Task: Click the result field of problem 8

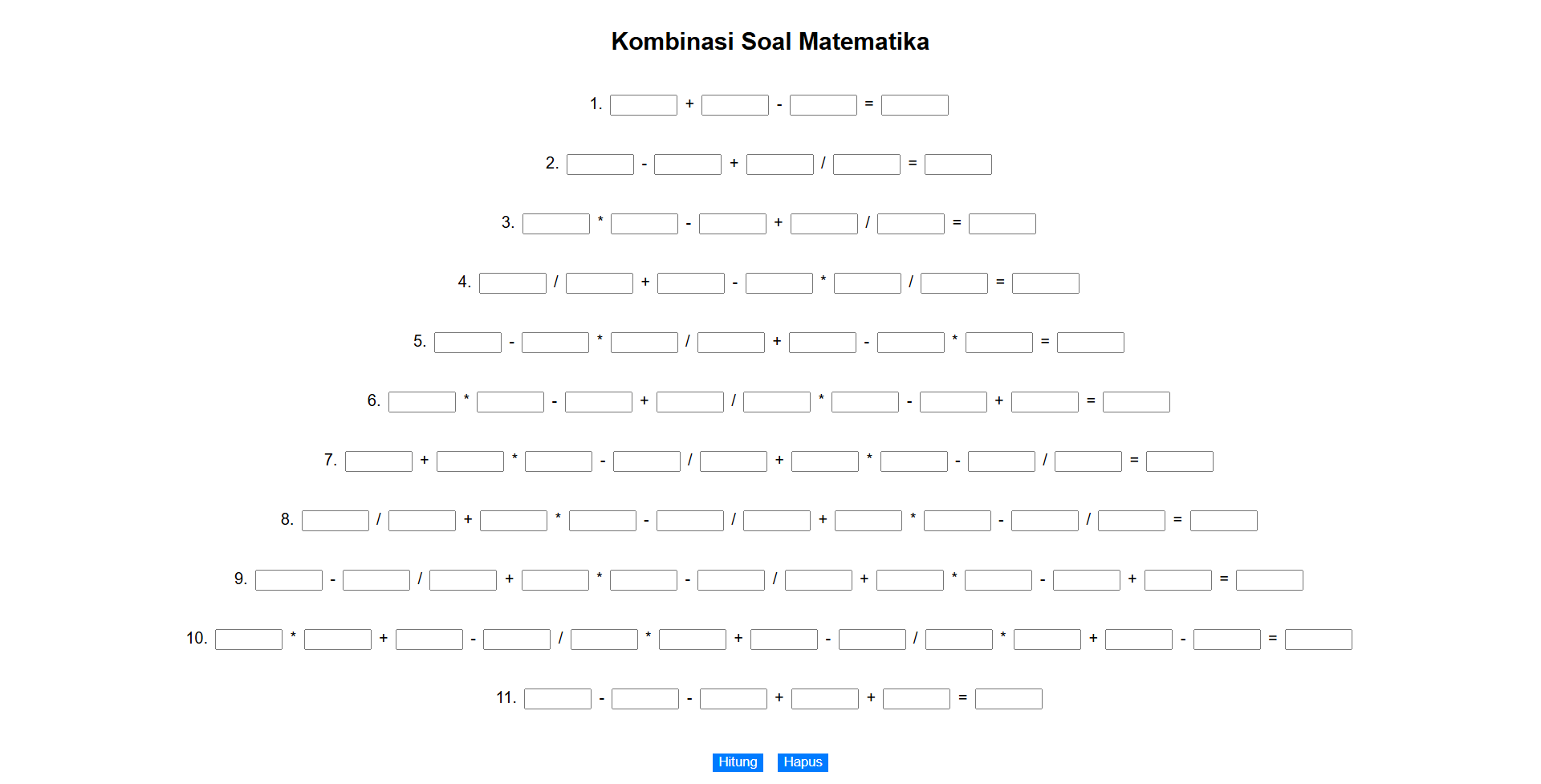Action: (x=1224, y=521)
